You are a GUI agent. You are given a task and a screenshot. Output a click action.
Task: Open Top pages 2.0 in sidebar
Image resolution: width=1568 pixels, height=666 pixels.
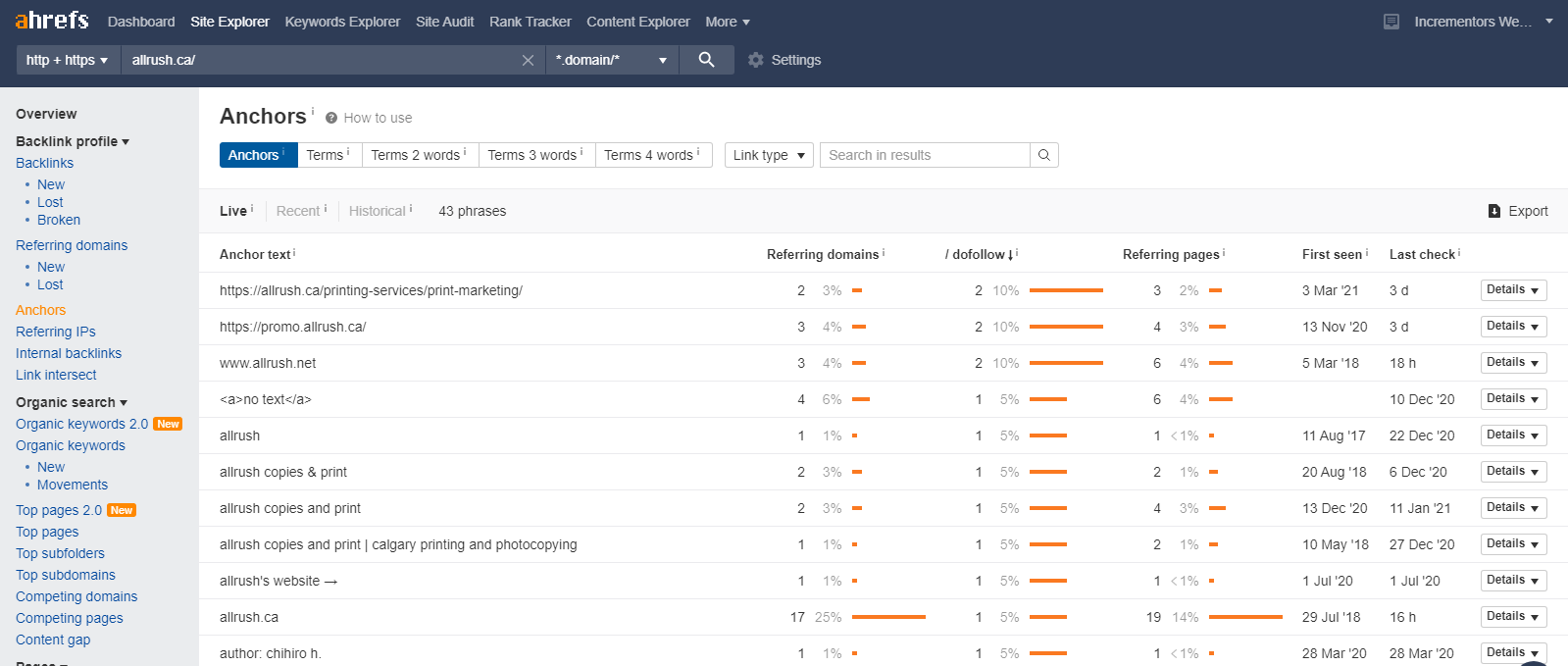click(59, 510)
